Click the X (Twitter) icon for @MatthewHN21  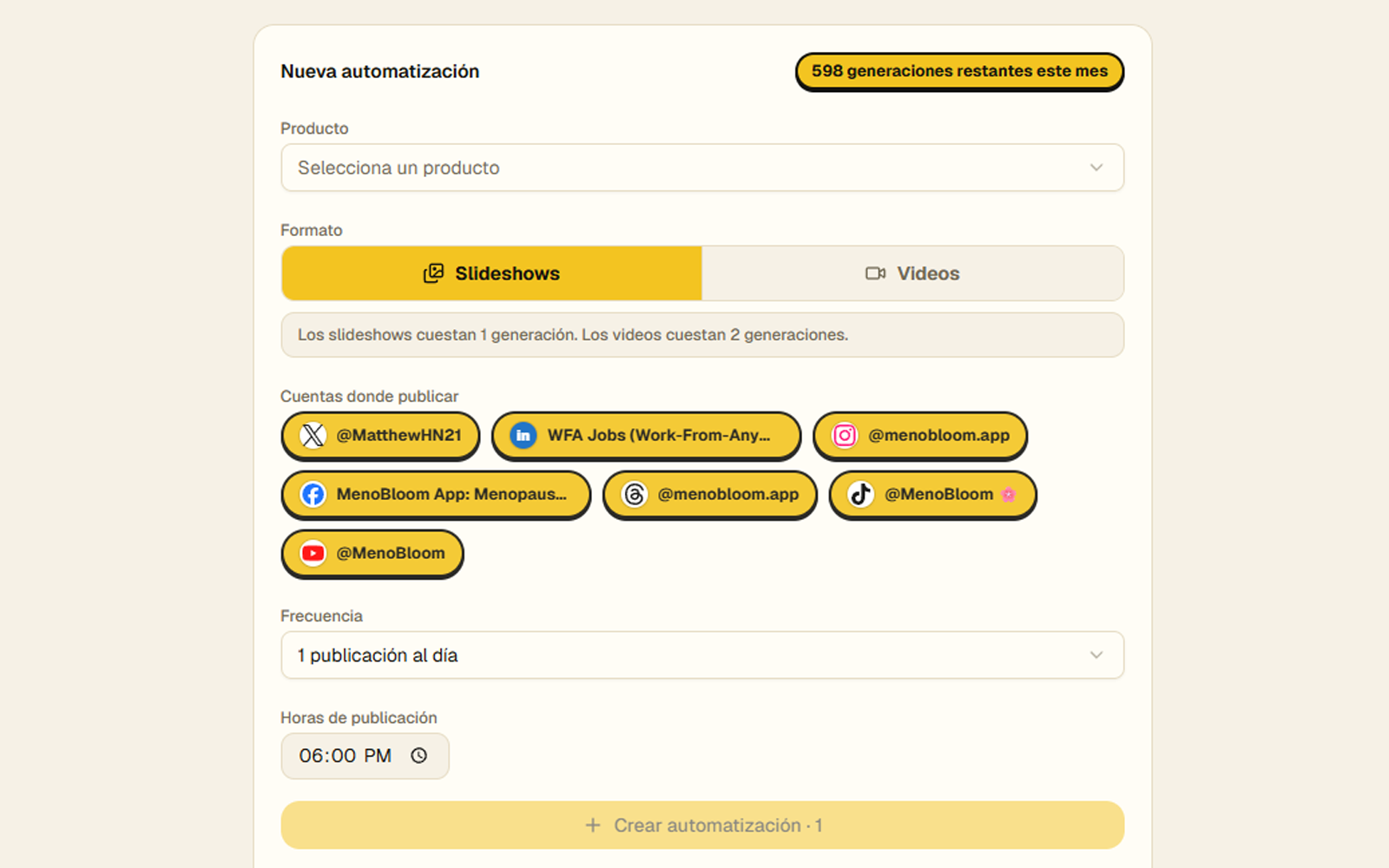tap(313, 435)
